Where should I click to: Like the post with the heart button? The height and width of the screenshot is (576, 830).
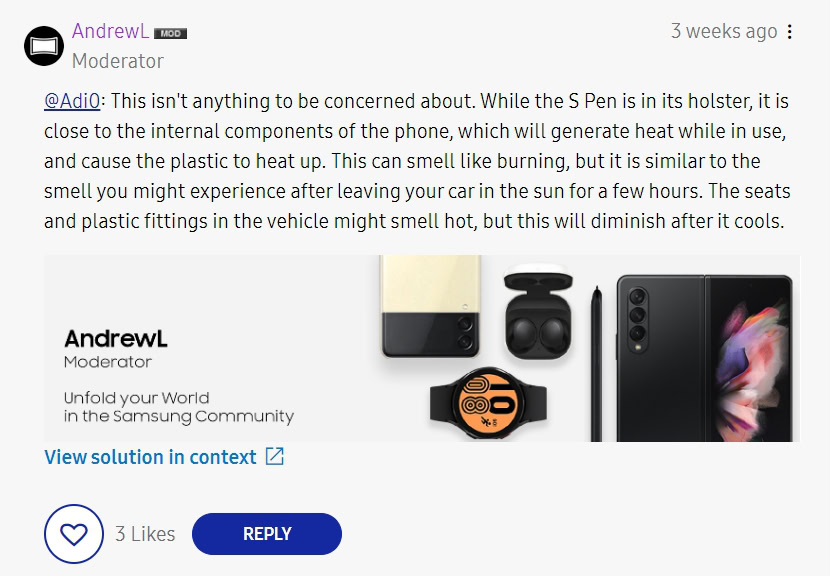[74, 534]
